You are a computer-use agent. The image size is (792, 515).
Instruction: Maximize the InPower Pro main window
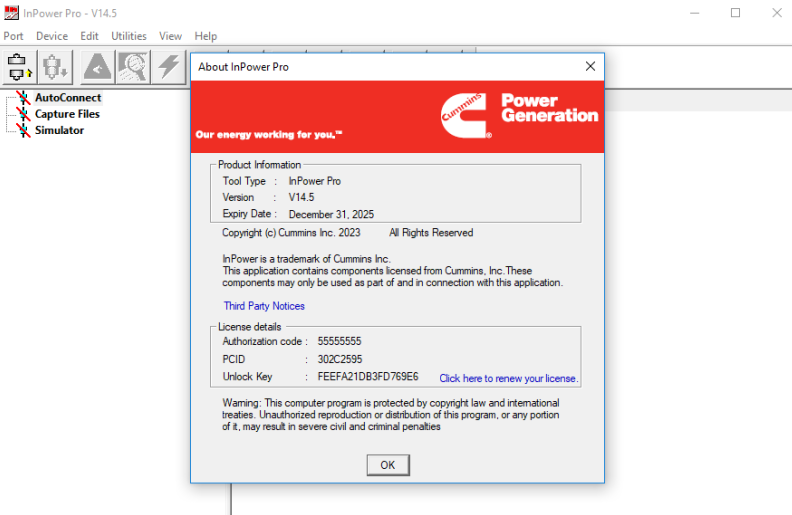click(735, 13)
